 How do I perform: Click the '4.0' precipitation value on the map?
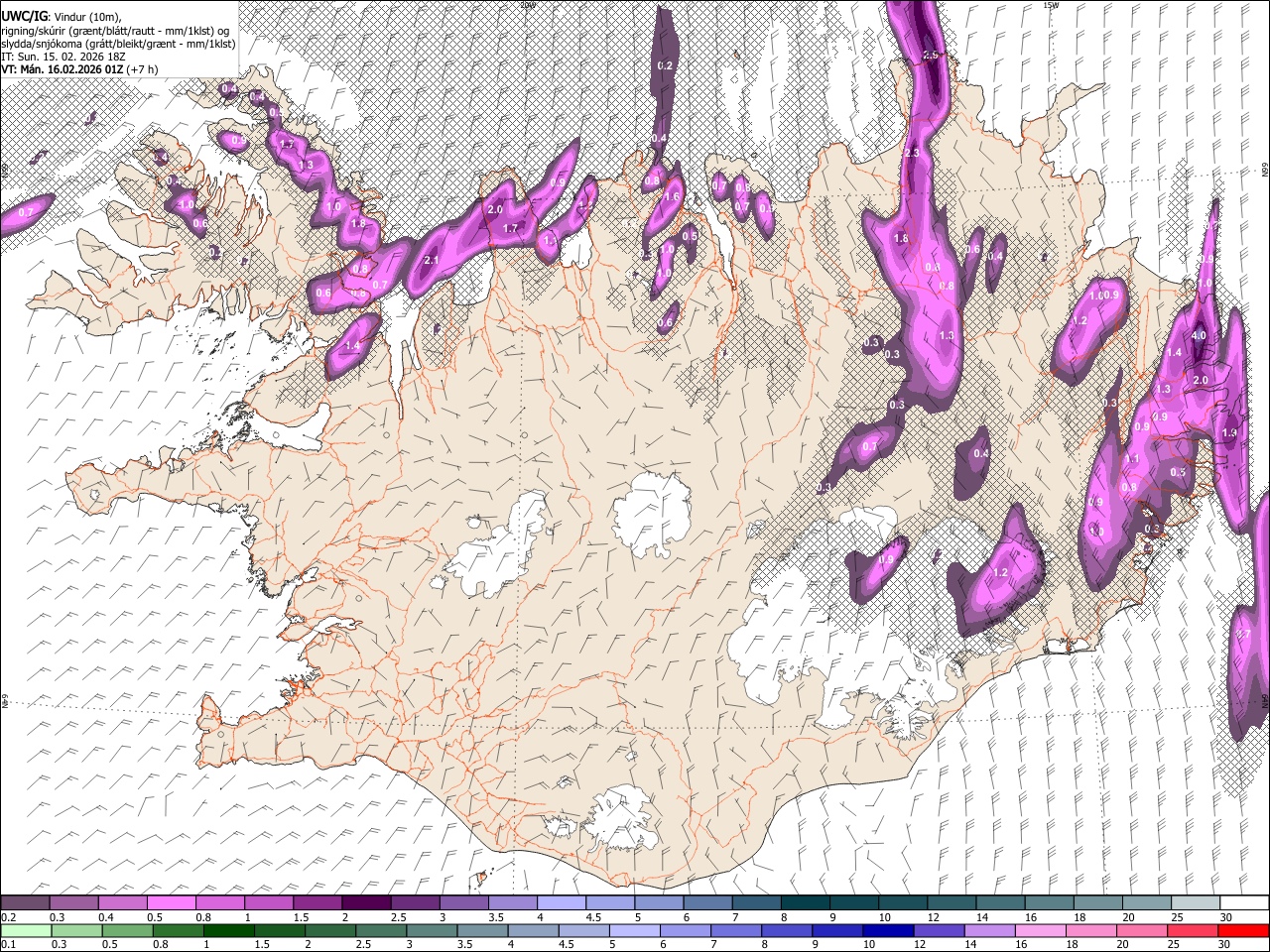coord(1199,336)
